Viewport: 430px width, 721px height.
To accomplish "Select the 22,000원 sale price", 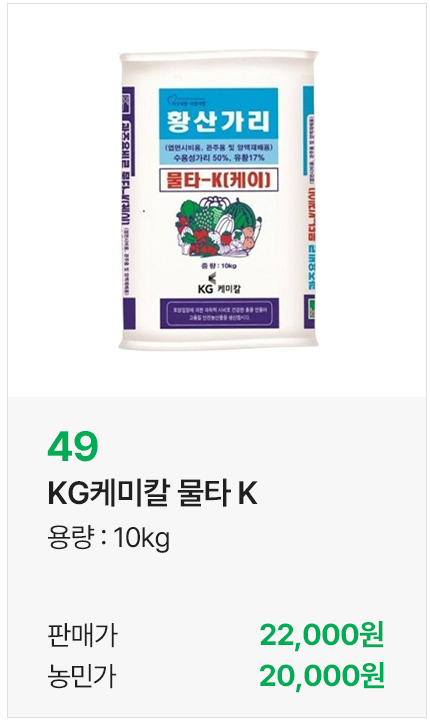I will pos(321,635).
